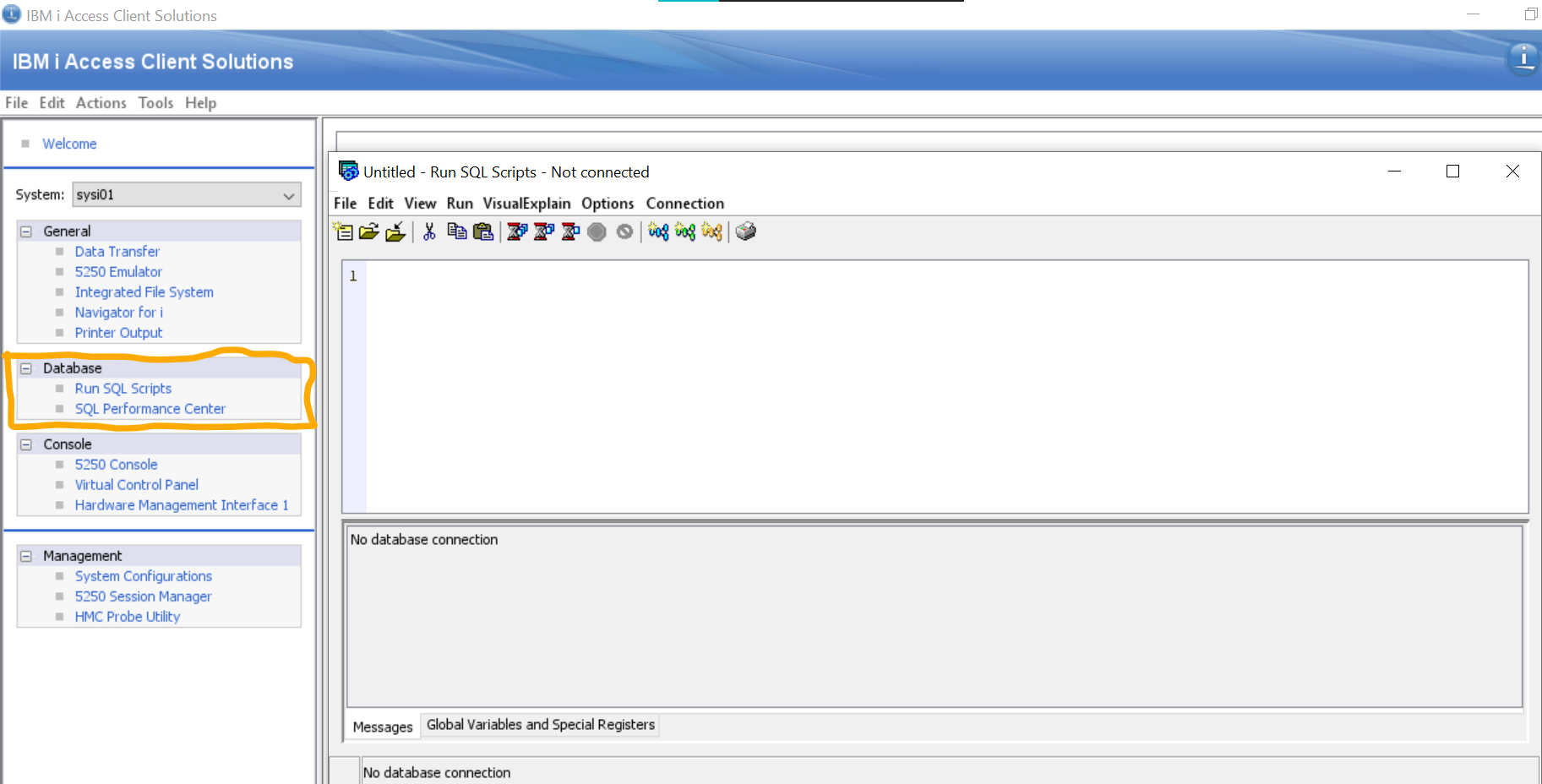Open 5250 Session Manager

(x=143, y=596)
